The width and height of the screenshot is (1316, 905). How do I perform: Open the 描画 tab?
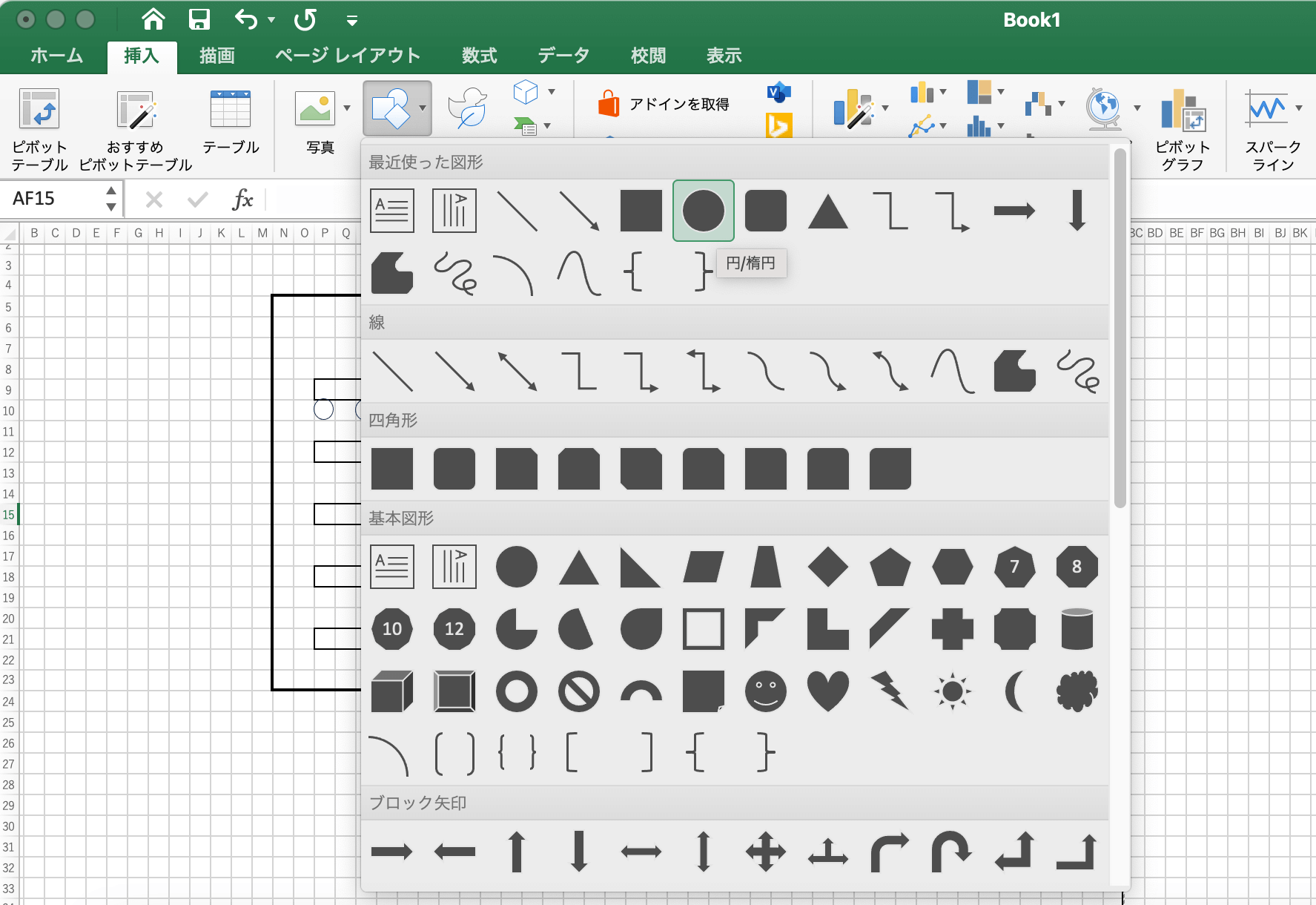coord(217,56)
